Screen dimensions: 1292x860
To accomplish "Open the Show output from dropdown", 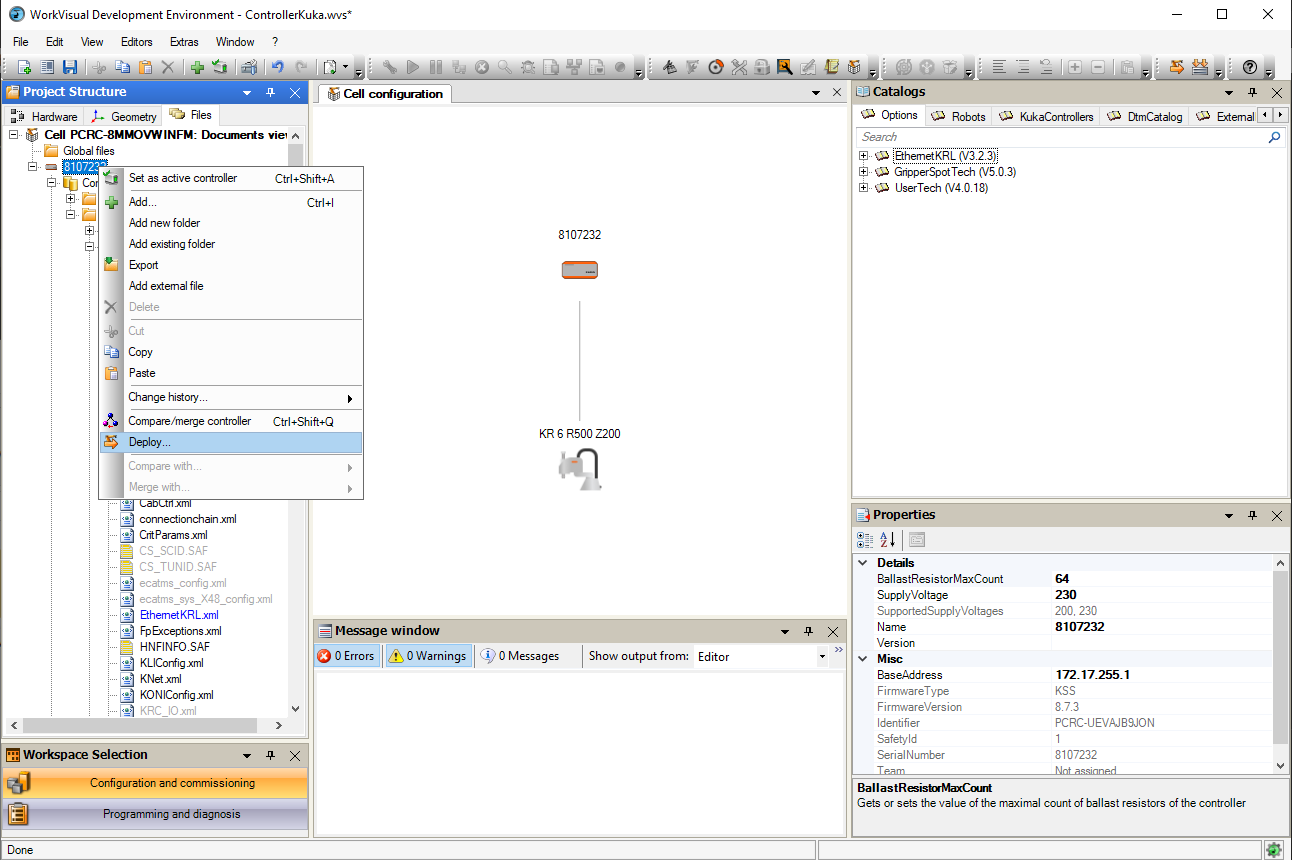I will point(822,657).
